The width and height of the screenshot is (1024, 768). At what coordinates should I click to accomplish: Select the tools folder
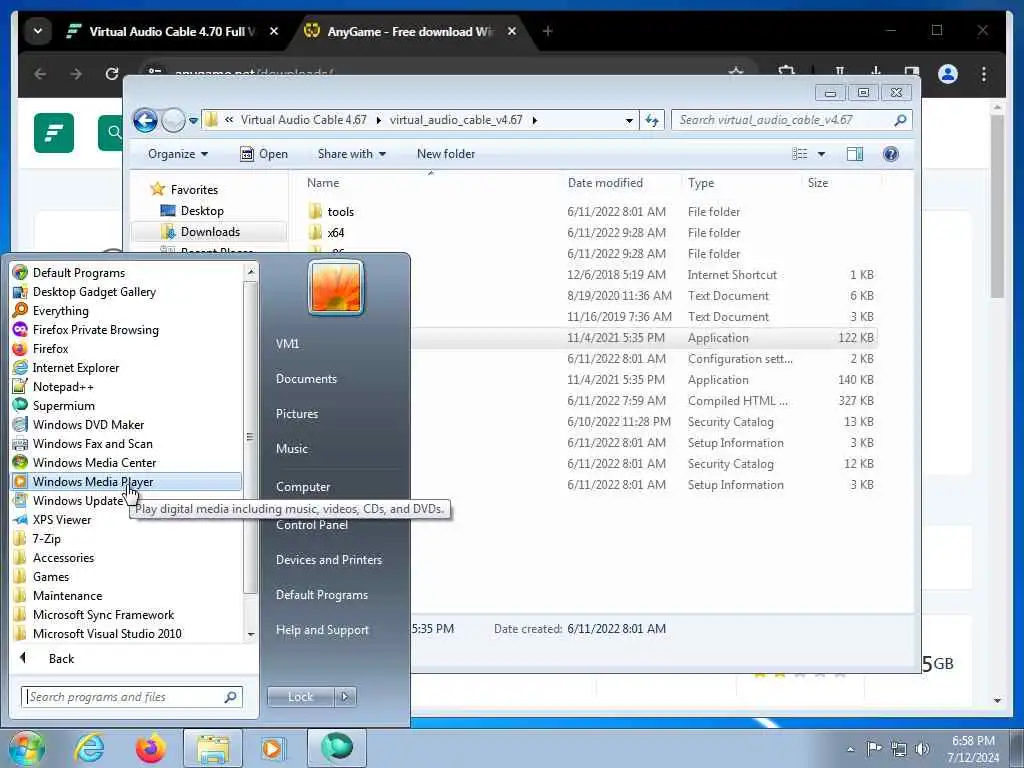(x=340, y=212)
